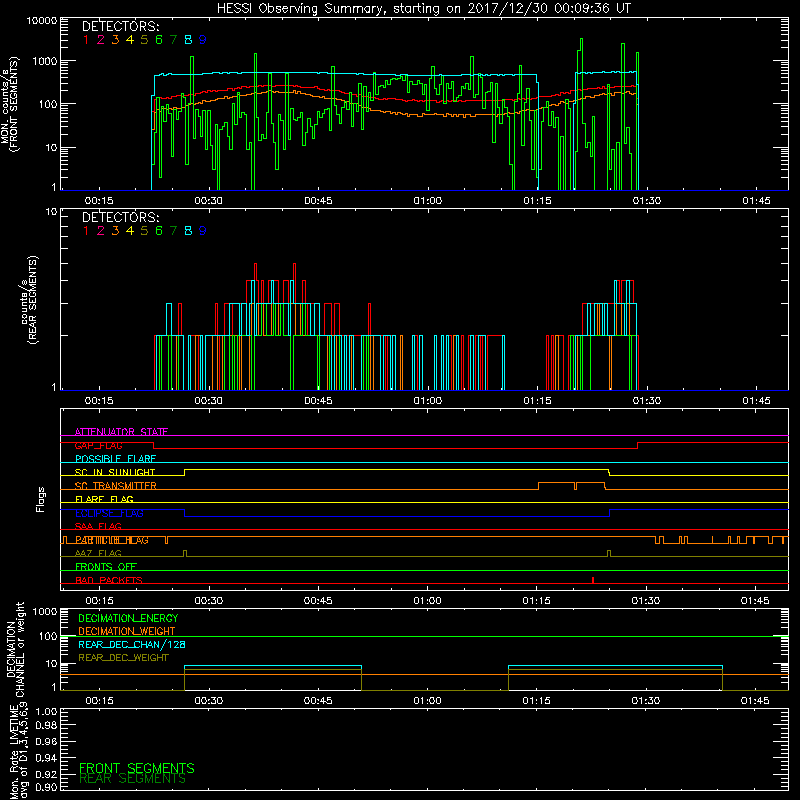Image resolution: width=800 pixels, height=800 pixels.
Task: Select the PARTICLE_FLAG label
Action: click(112, 540)
